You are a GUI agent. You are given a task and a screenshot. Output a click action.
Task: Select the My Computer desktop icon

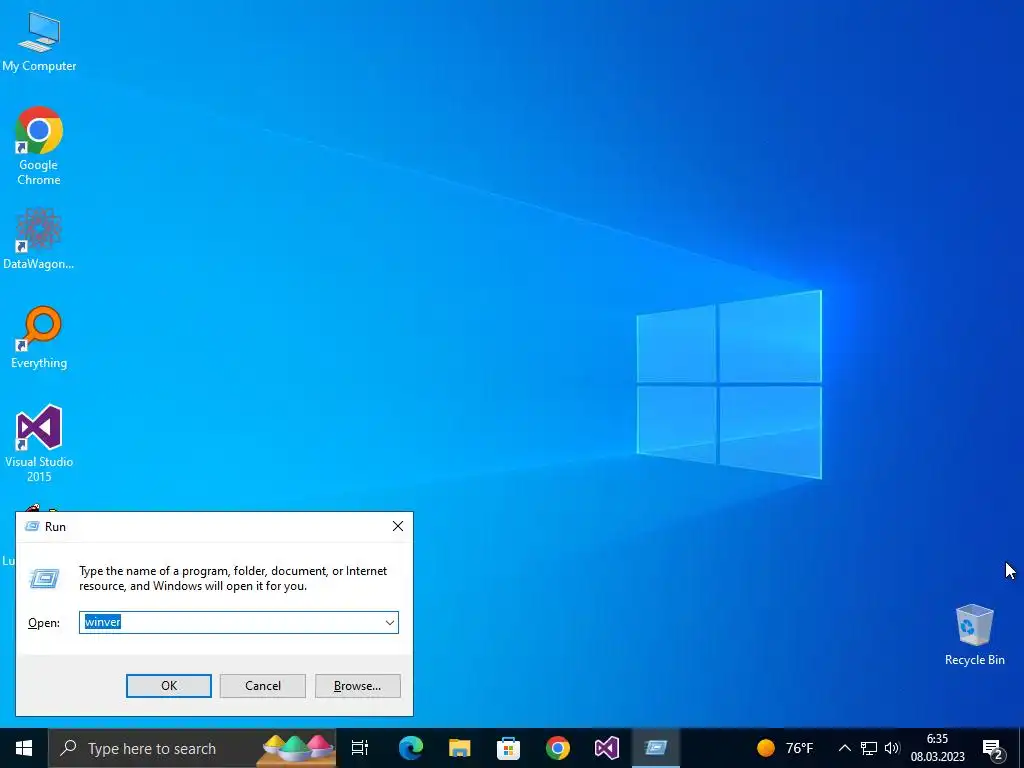(39, 42)
